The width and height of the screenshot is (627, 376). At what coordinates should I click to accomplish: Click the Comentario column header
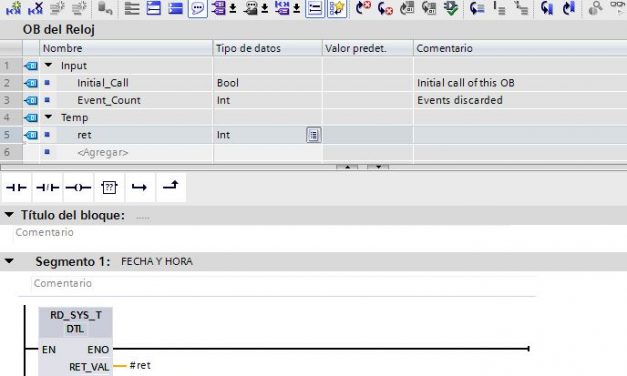pyautogui.click(x=520, y=48)
